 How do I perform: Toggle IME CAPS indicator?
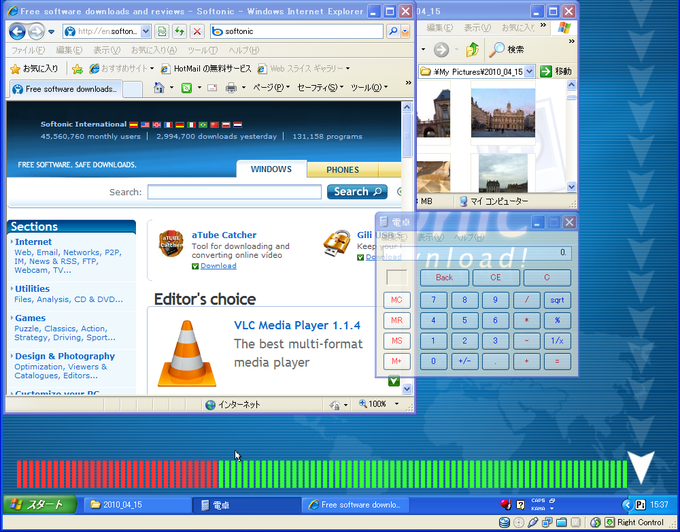pos(538,500)
